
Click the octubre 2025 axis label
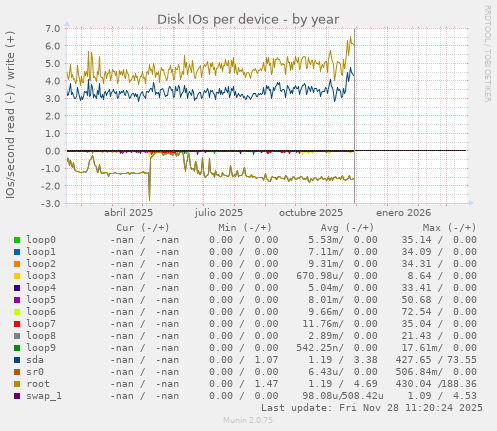(x=311, y=213)
